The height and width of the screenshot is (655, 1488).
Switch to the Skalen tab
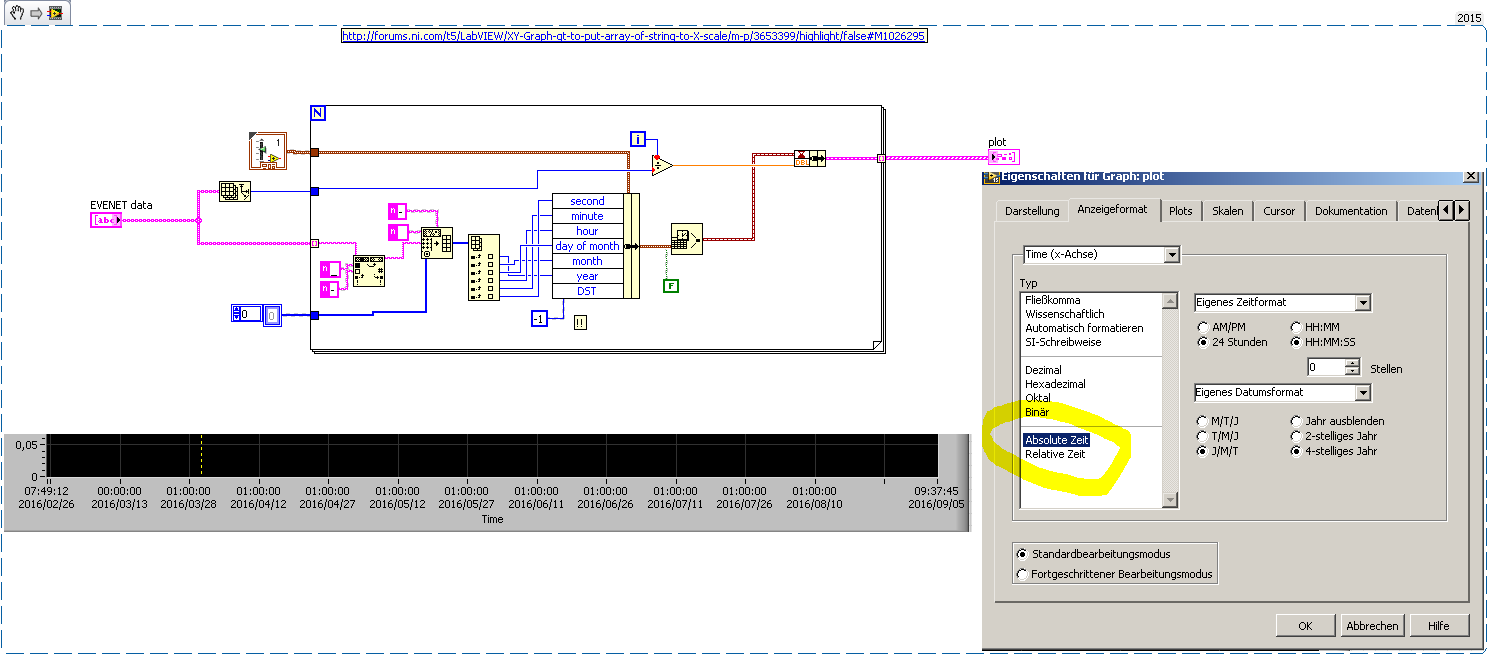1227,211
